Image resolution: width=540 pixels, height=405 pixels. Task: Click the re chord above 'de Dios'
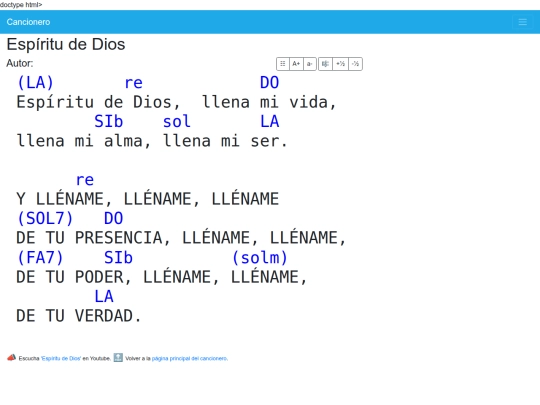point(133,83)
